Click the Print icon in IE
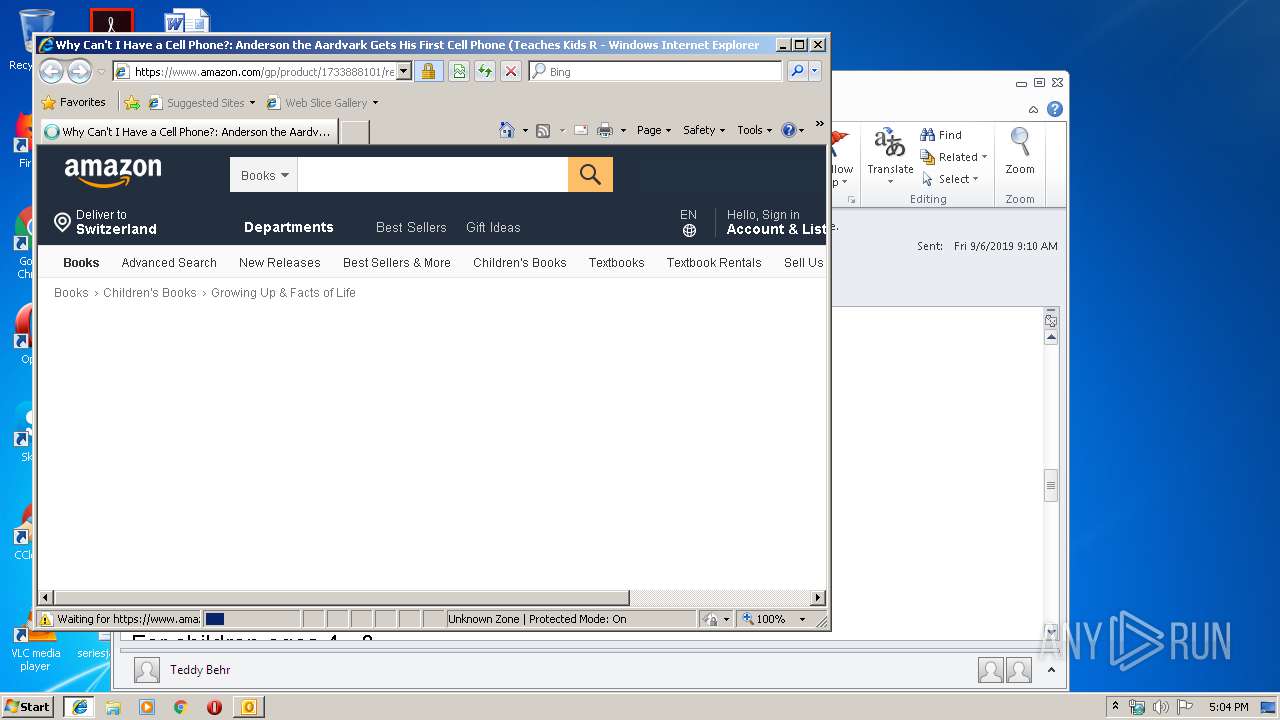Viewport: 1280px width, 720px height. (x=604, y=130)
